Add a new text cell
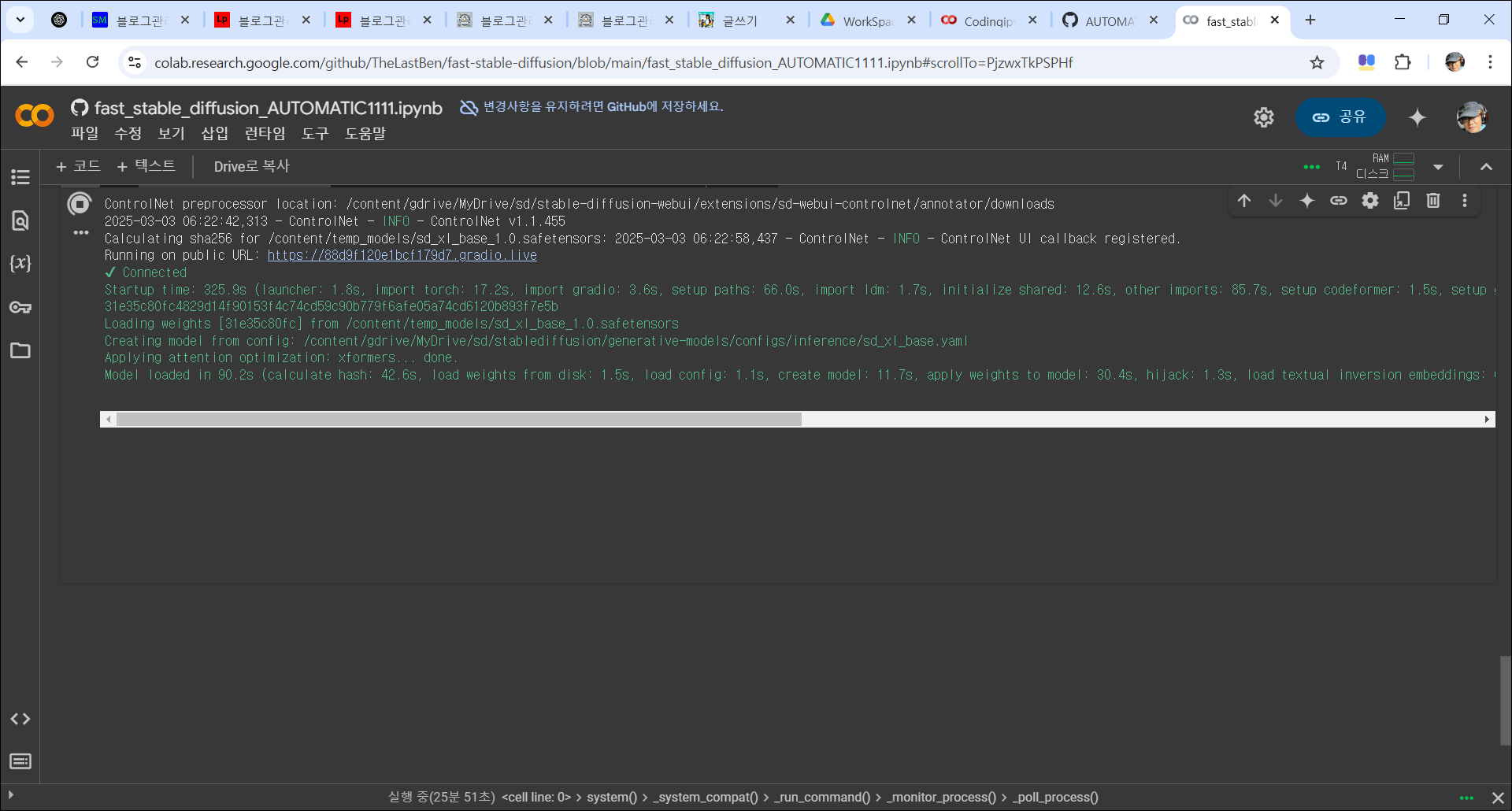Screen dimensions: 1512x811 (x=146, y=166)
